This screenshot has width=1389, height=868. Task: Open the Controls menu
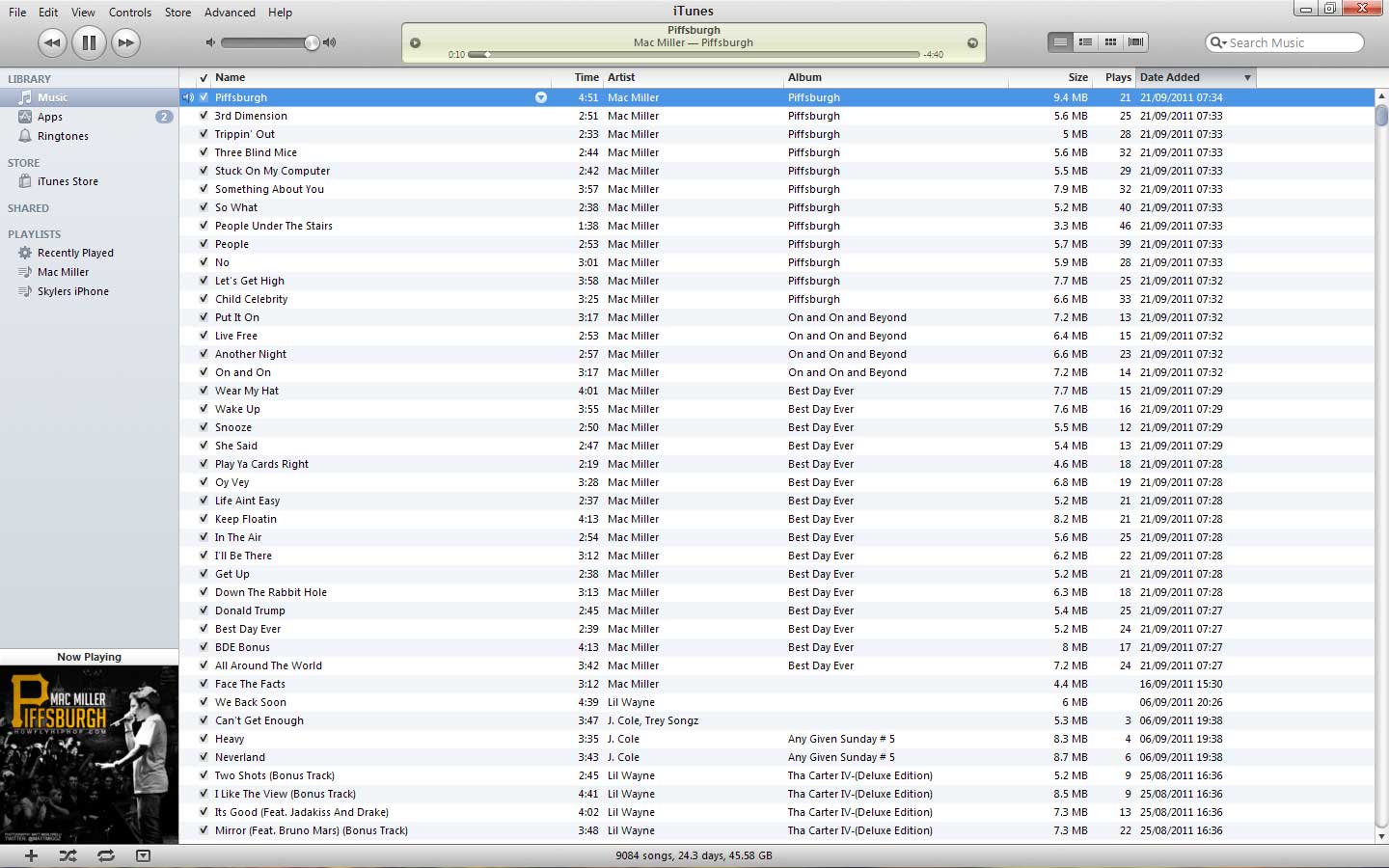coord(130,13)
